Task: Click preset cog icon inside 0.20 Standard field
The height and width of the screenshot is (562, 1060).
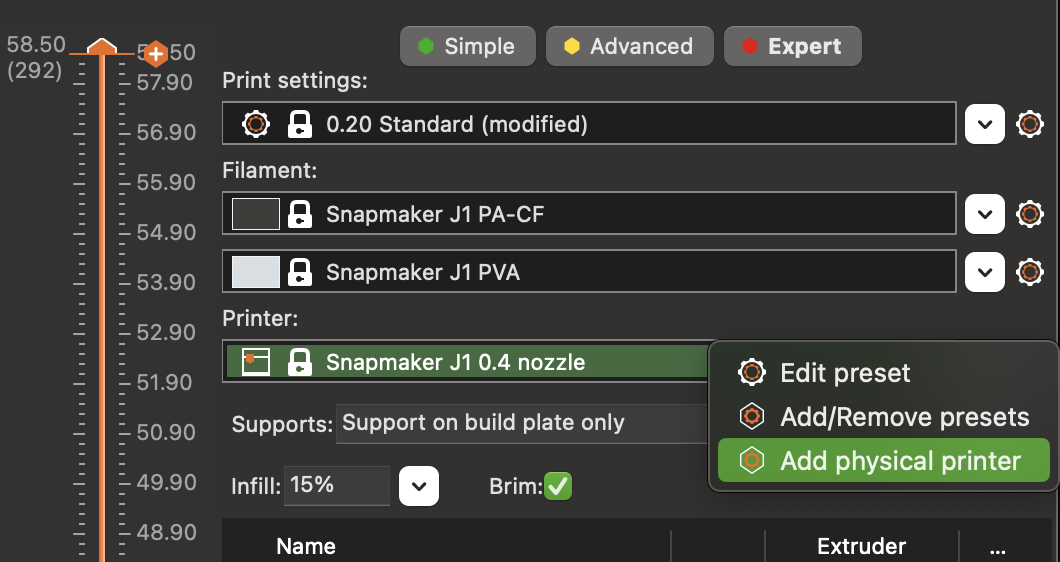Action: coord(256,124)
